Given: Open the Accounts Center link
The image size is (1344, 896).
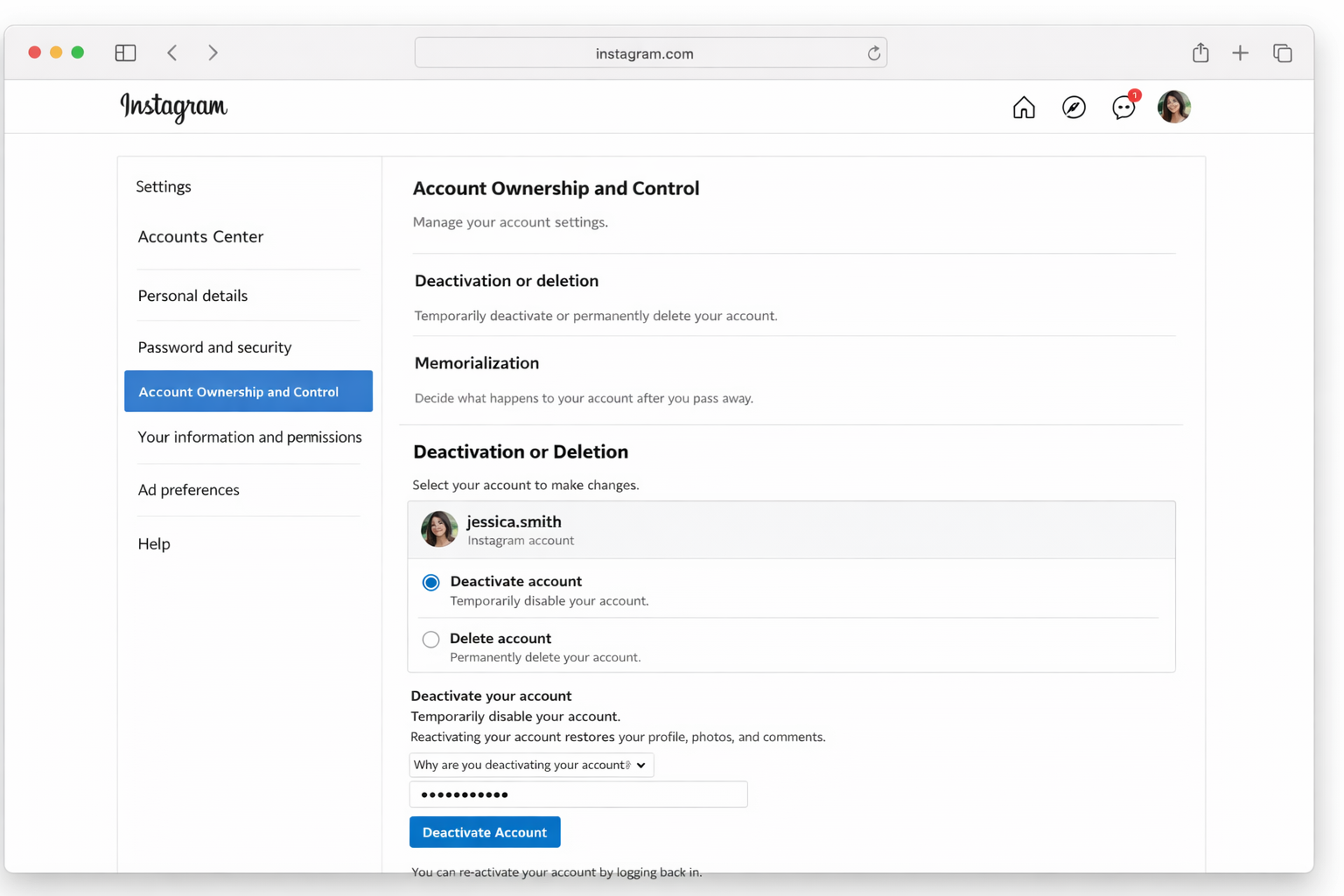Looking at the screenshot, I should coord(200,236).
